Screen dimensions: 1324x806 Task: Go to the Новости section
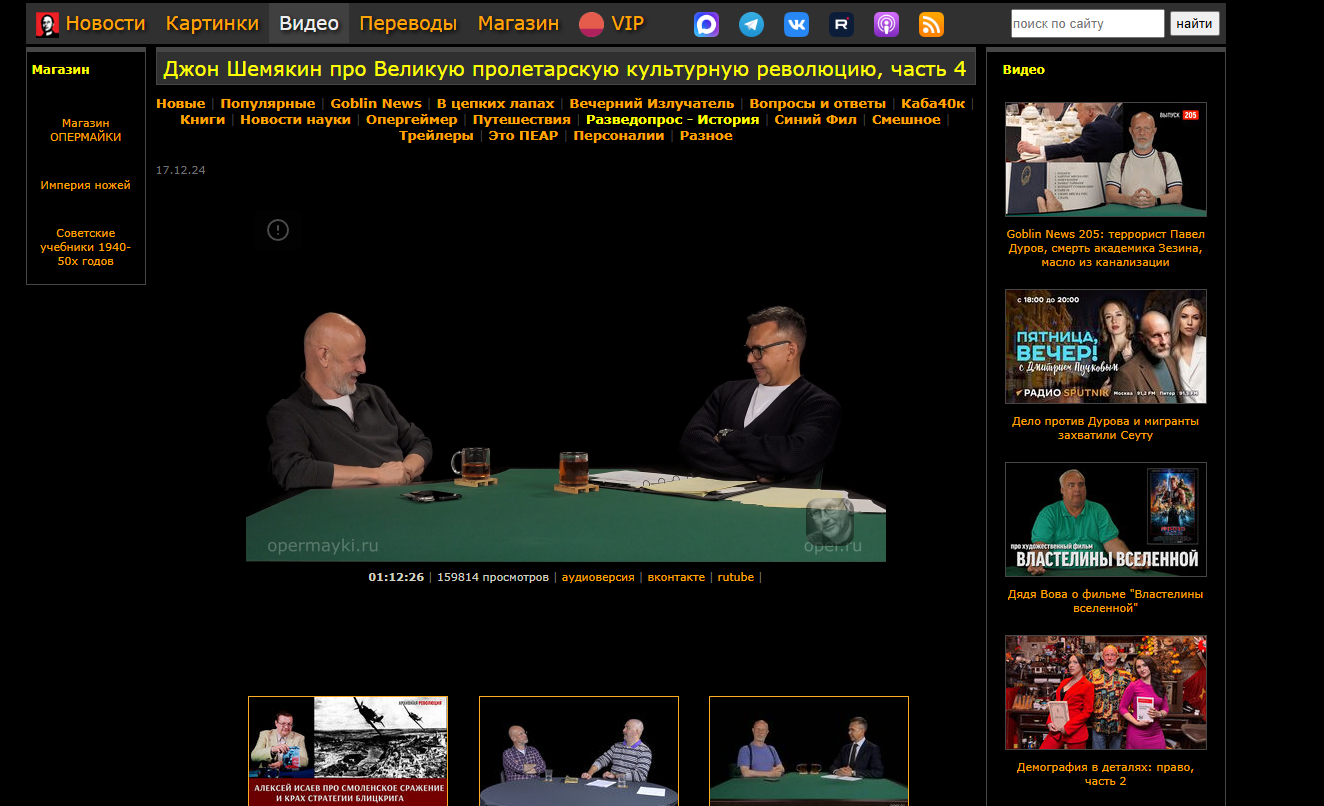[106, 24]
